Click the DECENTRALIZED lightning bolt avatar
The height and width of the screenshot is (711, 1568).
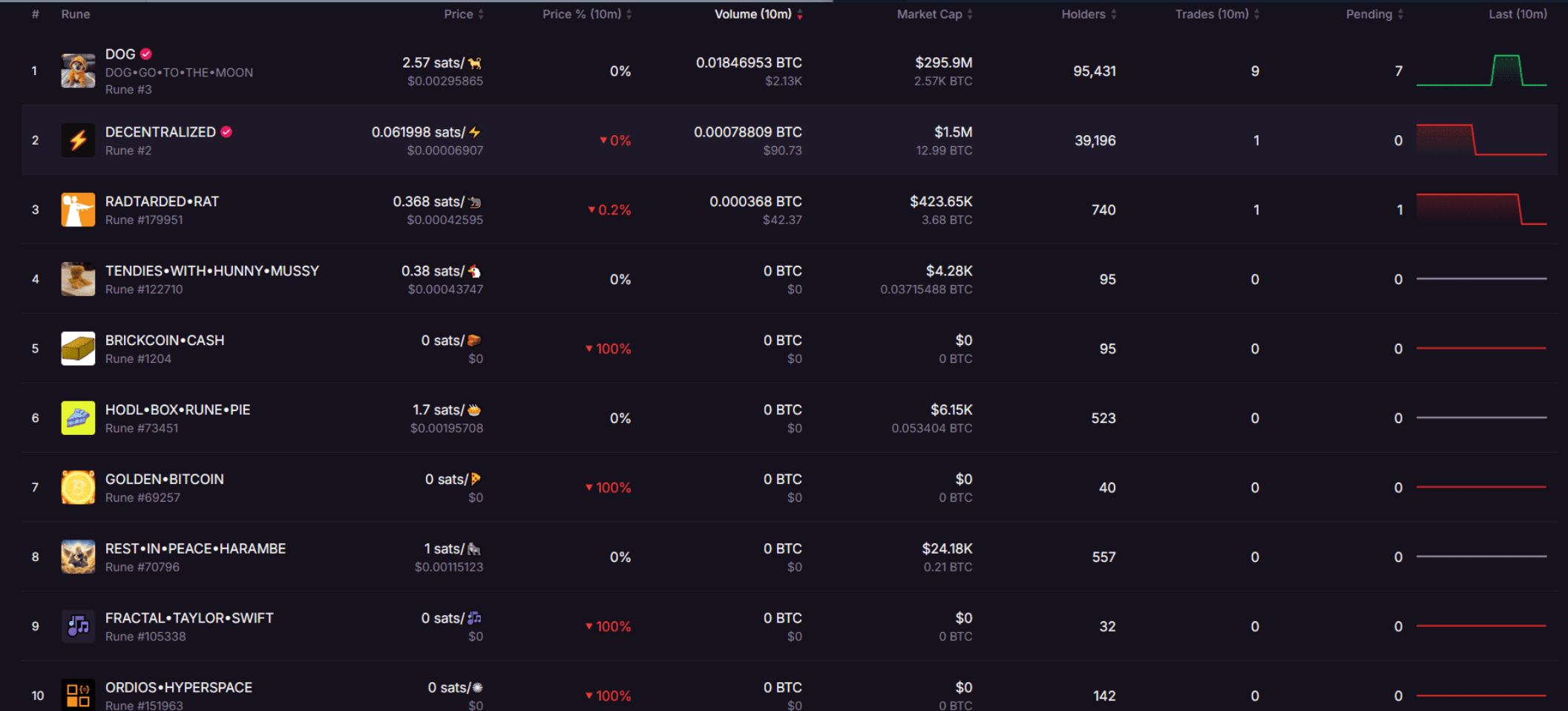[78, 140]
